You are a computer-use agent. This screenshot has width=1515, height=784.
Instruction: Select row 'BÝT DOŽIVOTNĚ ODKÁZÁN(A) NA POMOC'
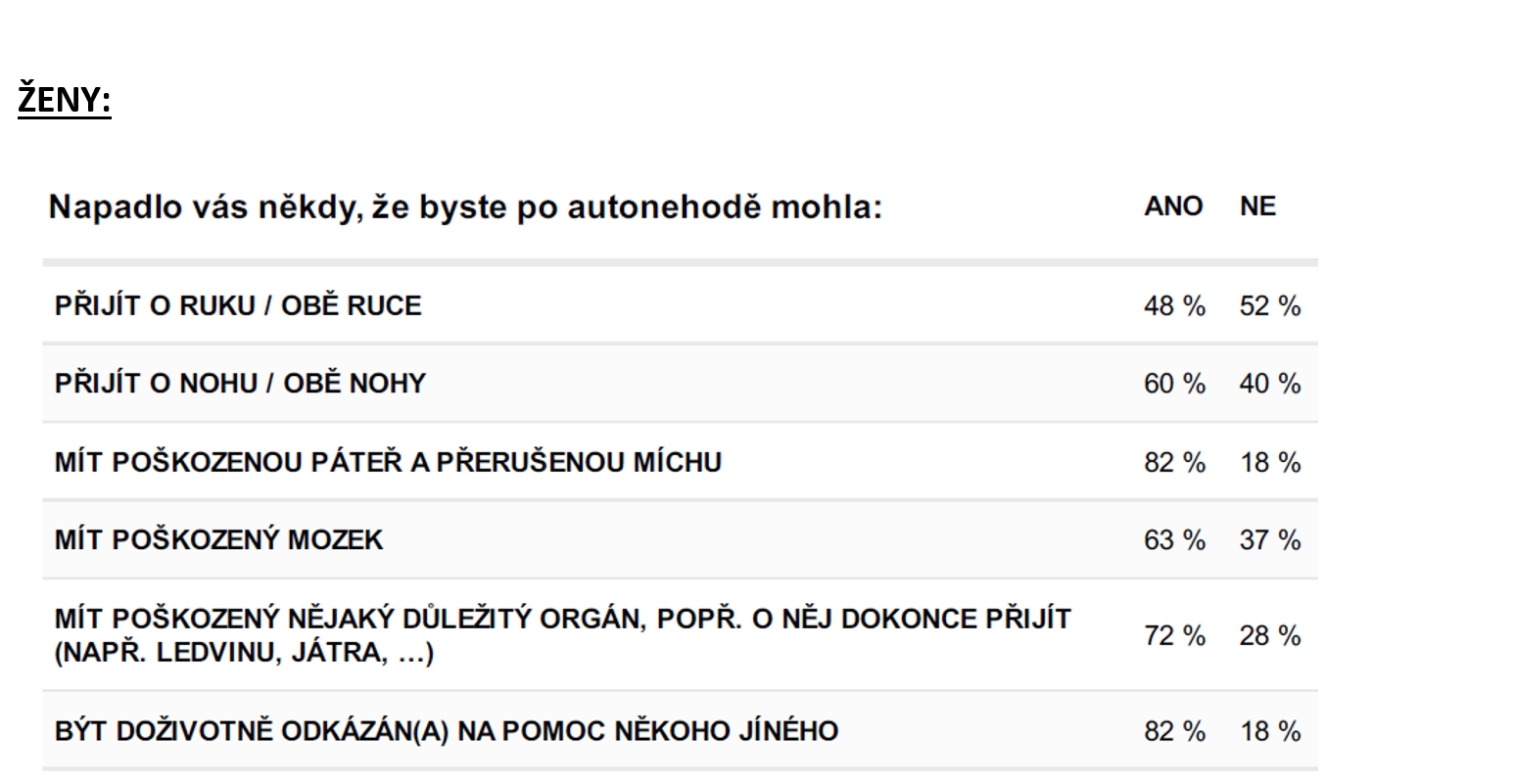click(680, 730)
